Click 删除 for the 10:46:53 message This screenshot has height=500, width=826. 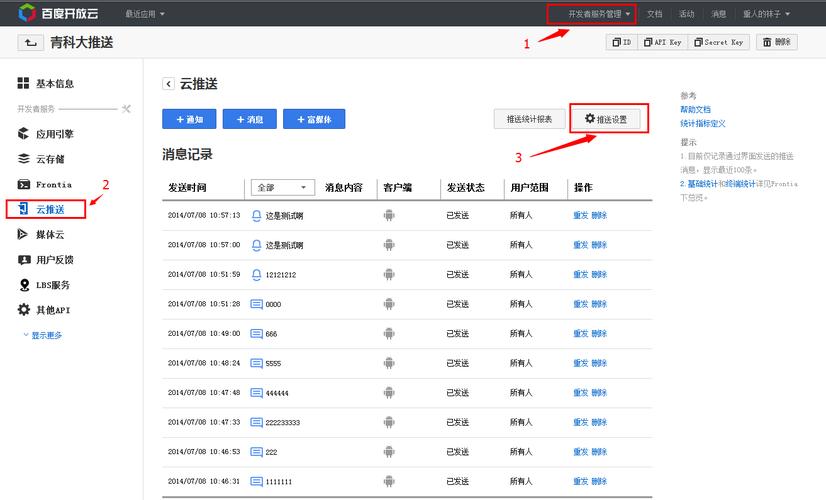599,452
